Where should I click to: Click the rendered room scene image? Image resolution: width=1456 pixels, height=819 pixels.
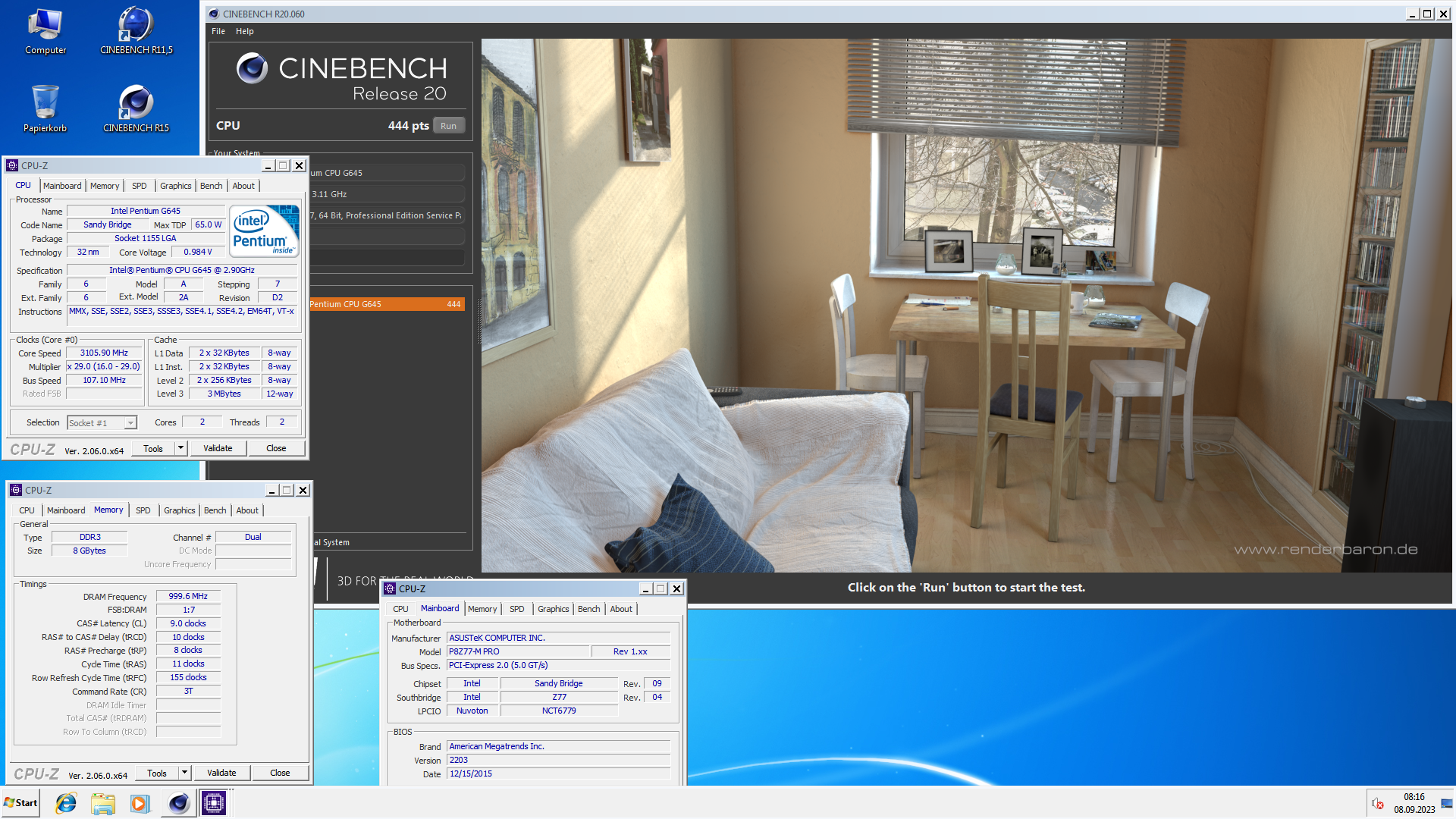tap(966, 305)
